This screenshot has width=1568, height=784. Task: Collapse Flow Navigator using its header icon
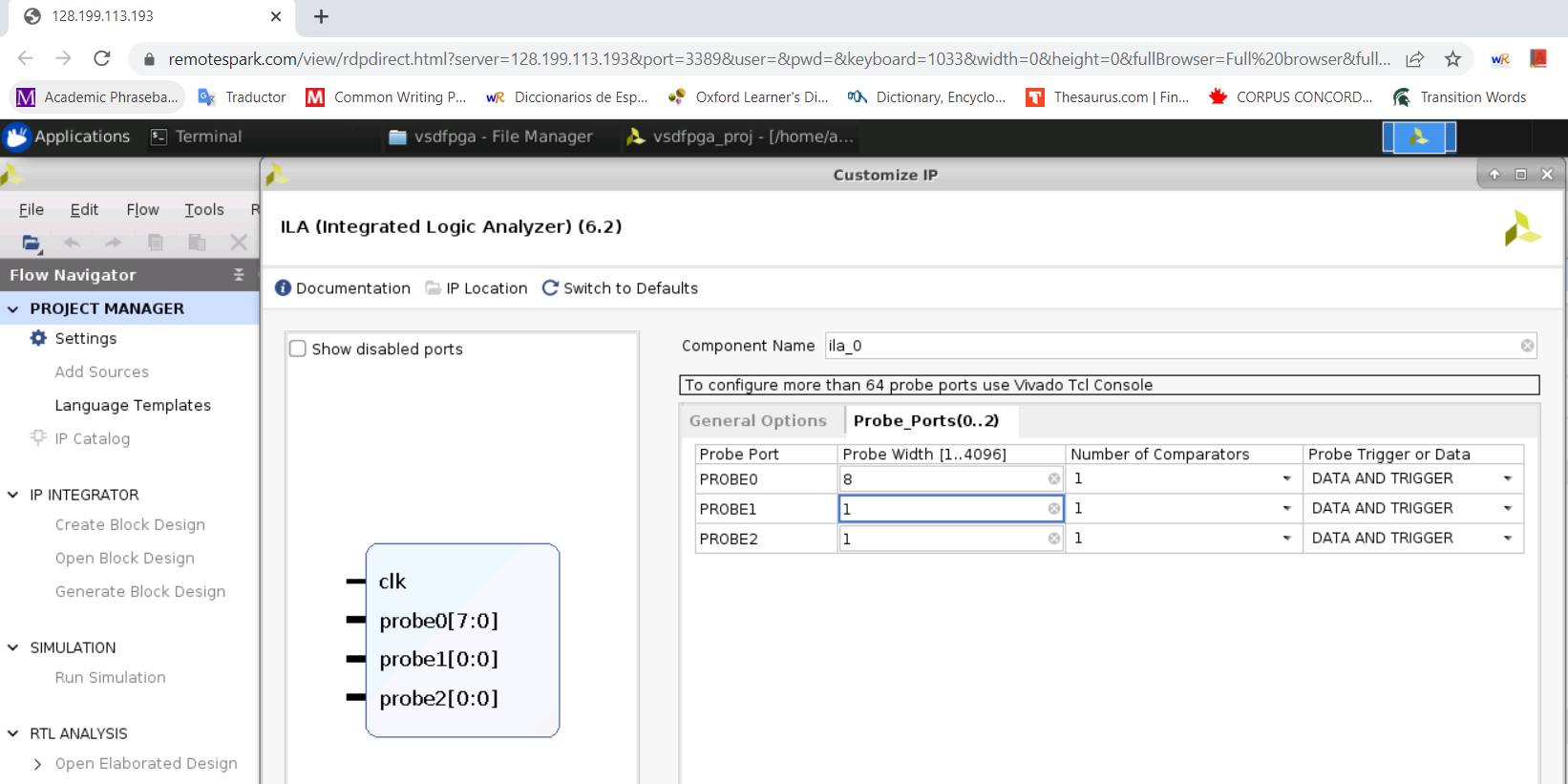(239, 275)
